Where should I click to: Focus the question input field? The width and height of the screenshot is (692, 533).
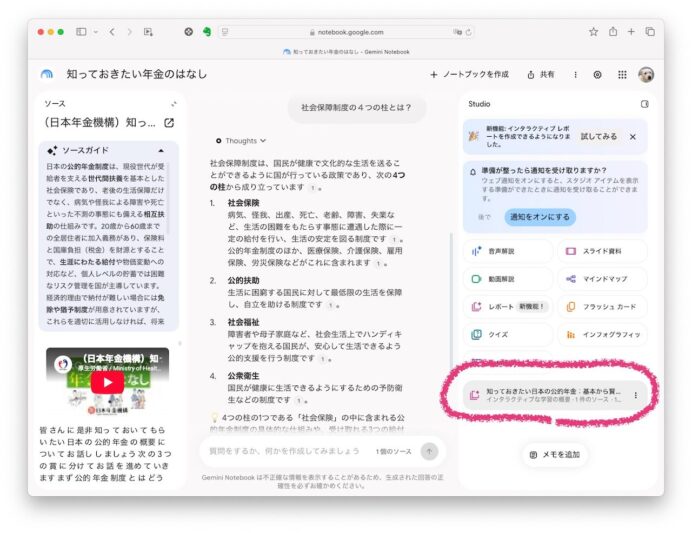coord(284,451)
